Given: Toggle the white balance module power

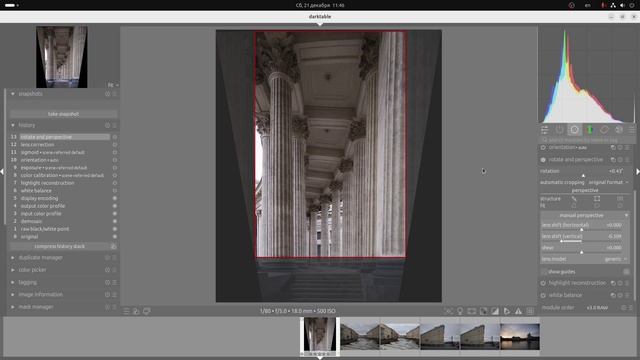Looking at the screenshot, I should point(543,295).
